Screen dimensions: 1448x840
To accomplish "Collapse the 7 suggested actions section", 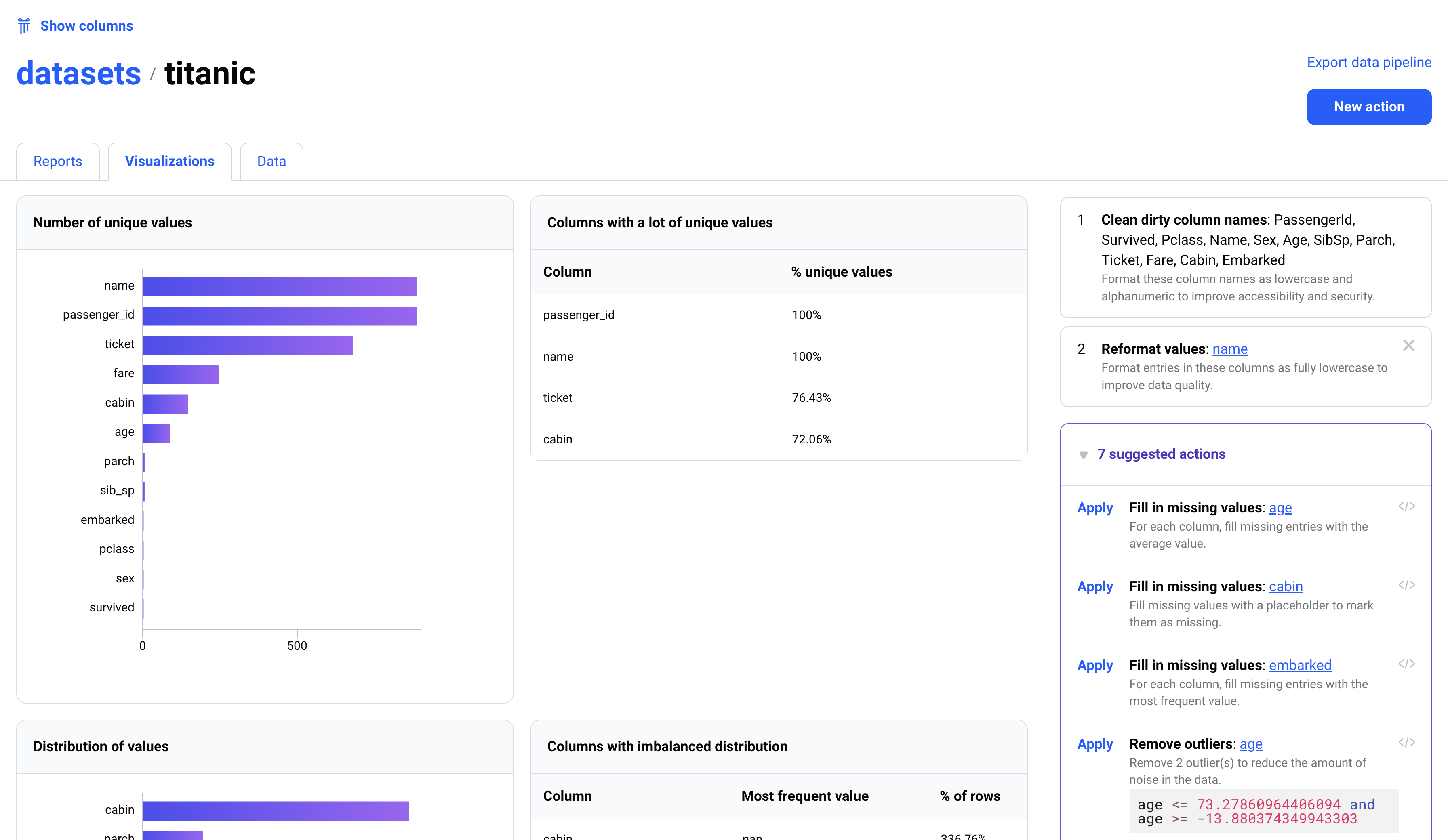I will pyautogui.click(x=1083, y=454).
